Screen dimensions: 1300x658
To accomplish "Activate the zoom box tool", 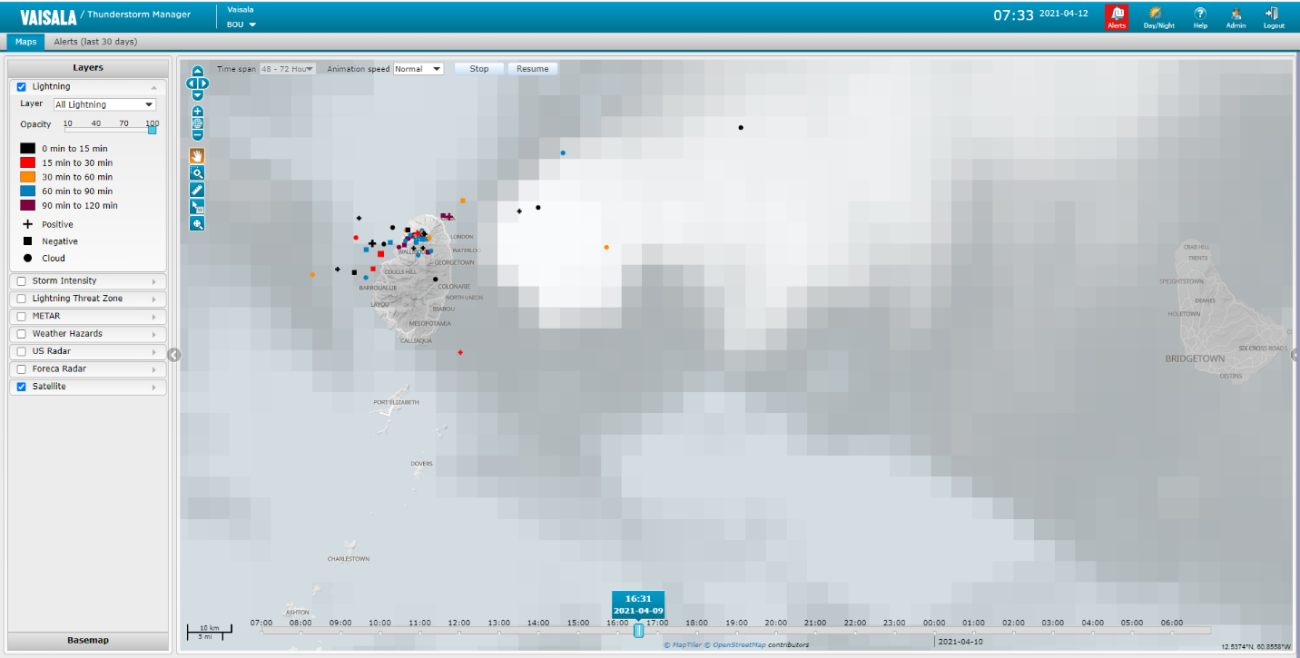I will tap(197, 172).
